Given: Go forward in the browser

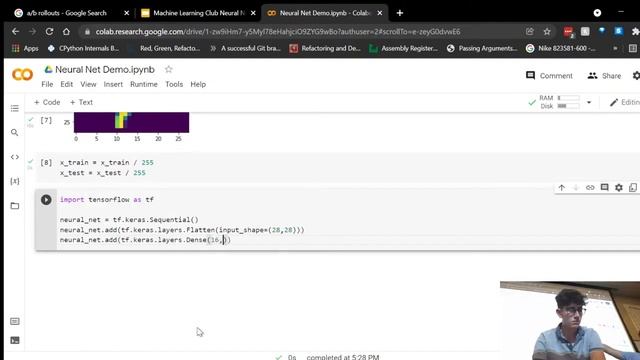Looking at the screenshot, I should (32, 31).
